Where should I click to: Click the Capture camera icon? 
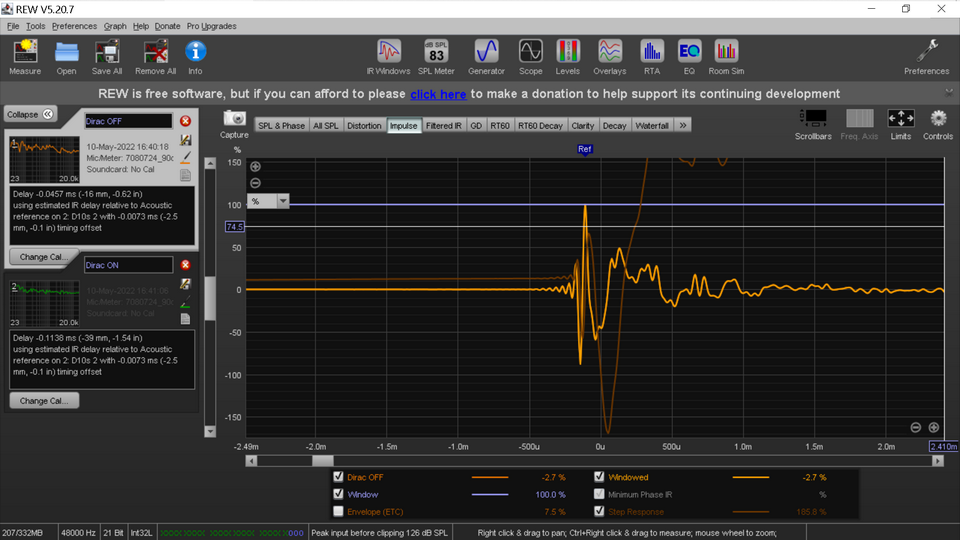click(234, 119)
